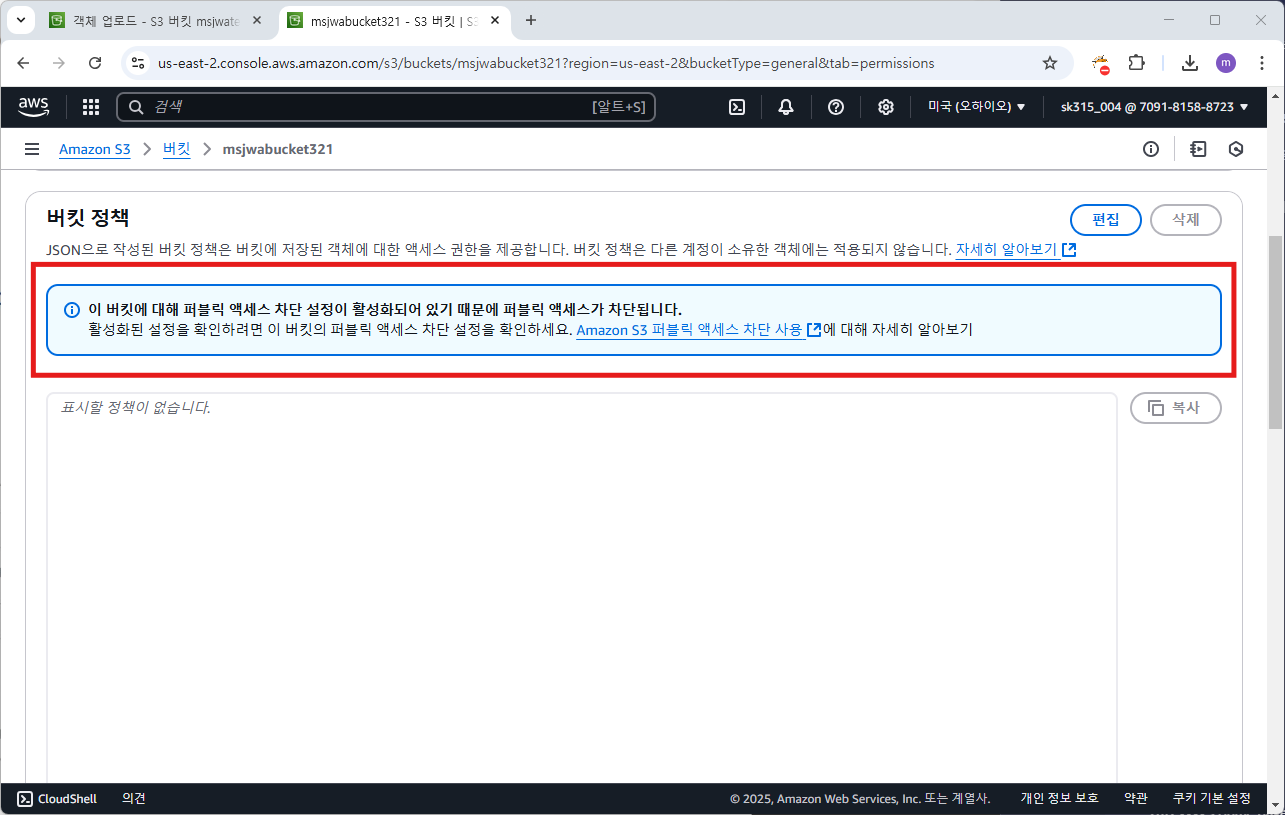Copy the policy with the 복사 button

click(1176, 408)
